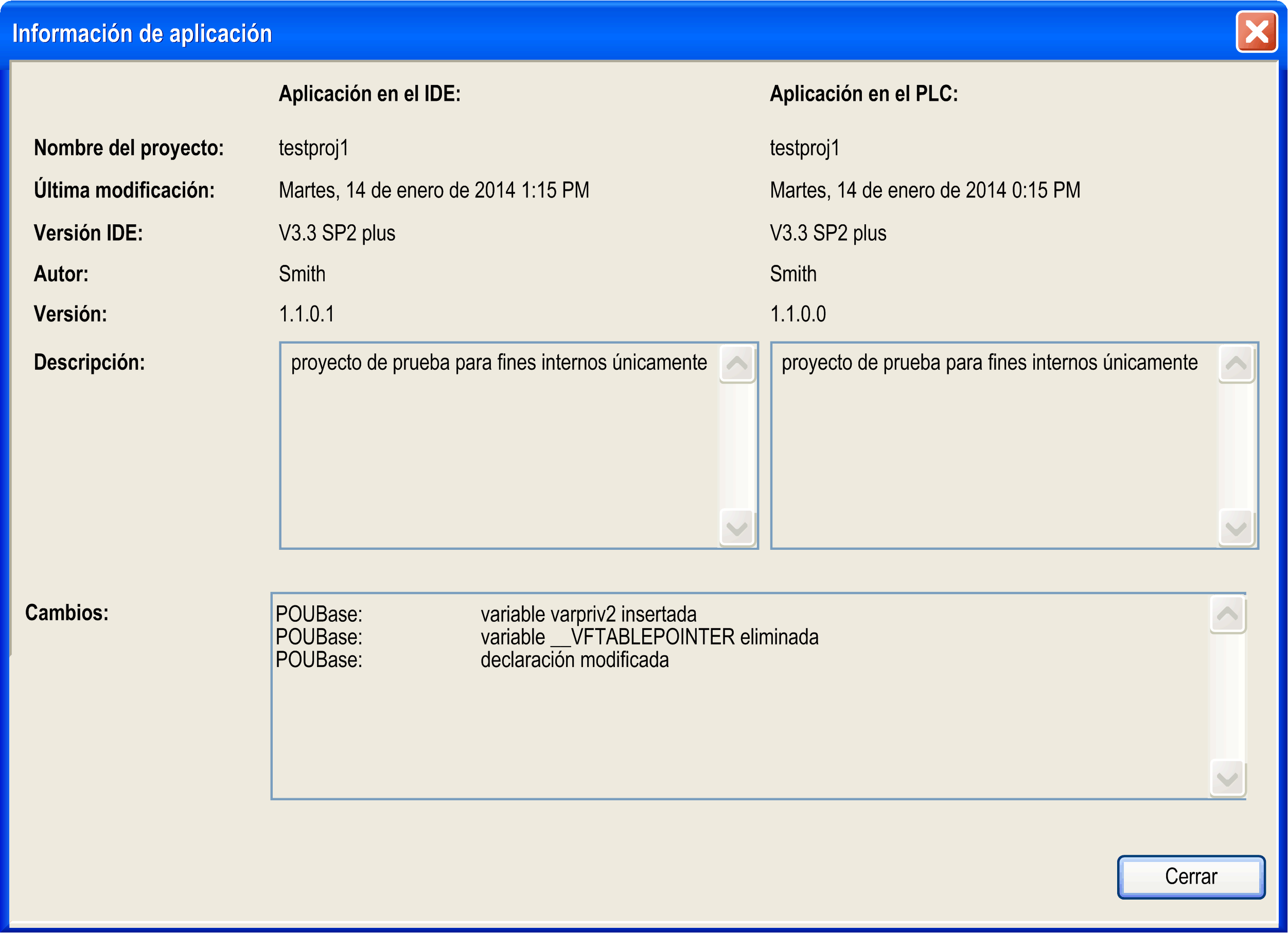The width and height of the screenshot is (1288, 933).
Task: Click the dialog title bar text
Action: click(142, 33)
